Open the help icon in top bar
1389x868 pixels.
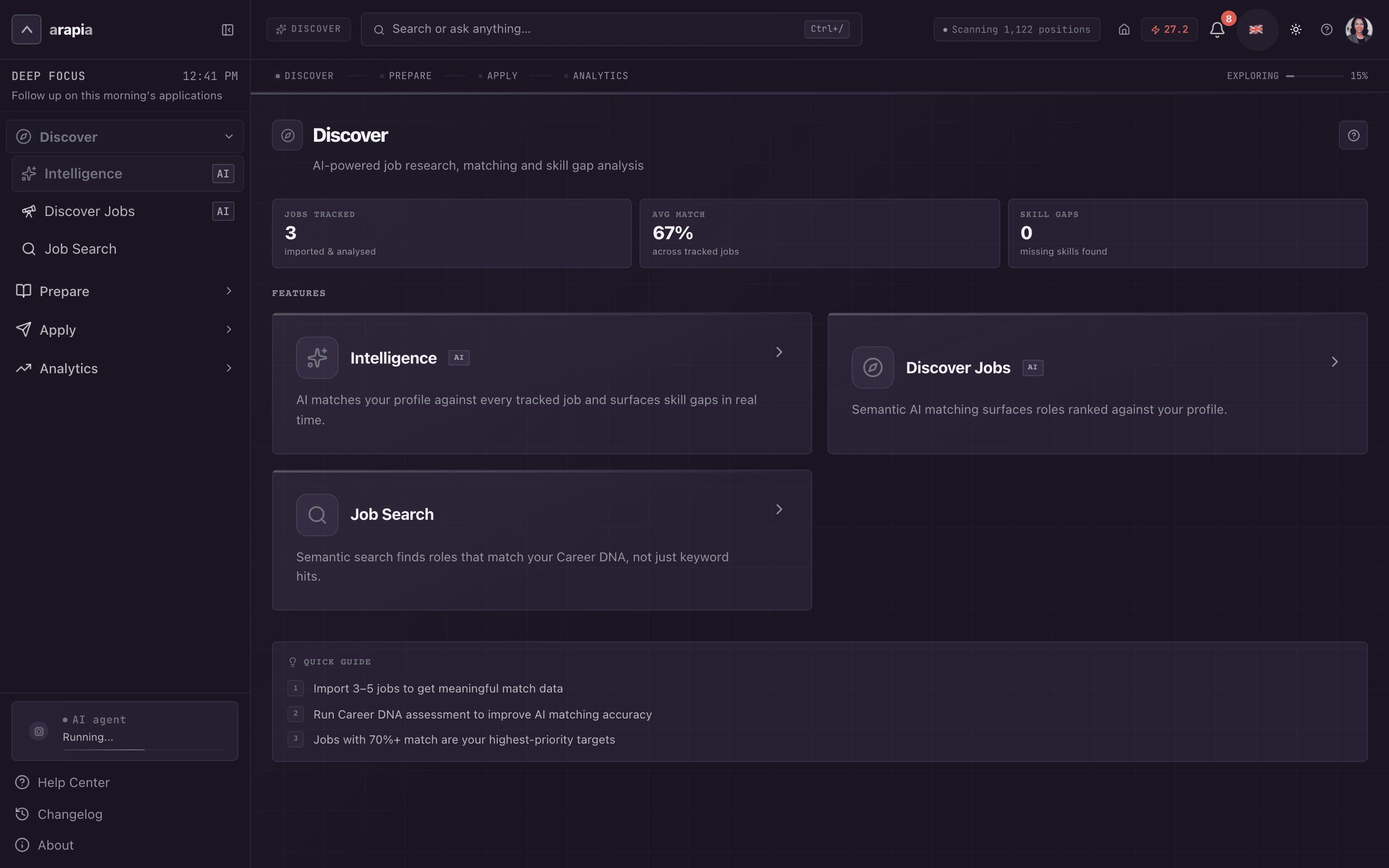(1326, 29)
